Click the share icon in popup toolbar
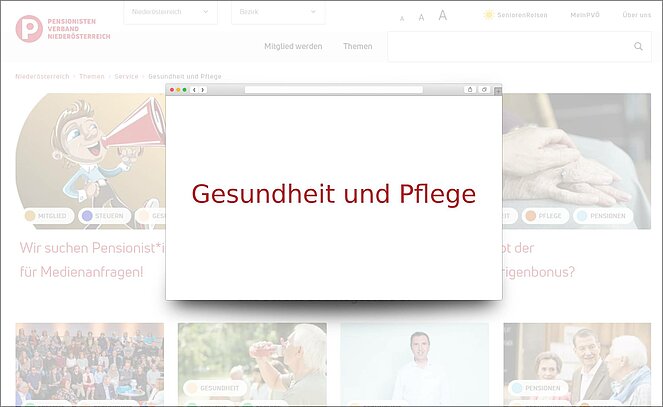This screenshot has height=407, width=663. (470, 90)
